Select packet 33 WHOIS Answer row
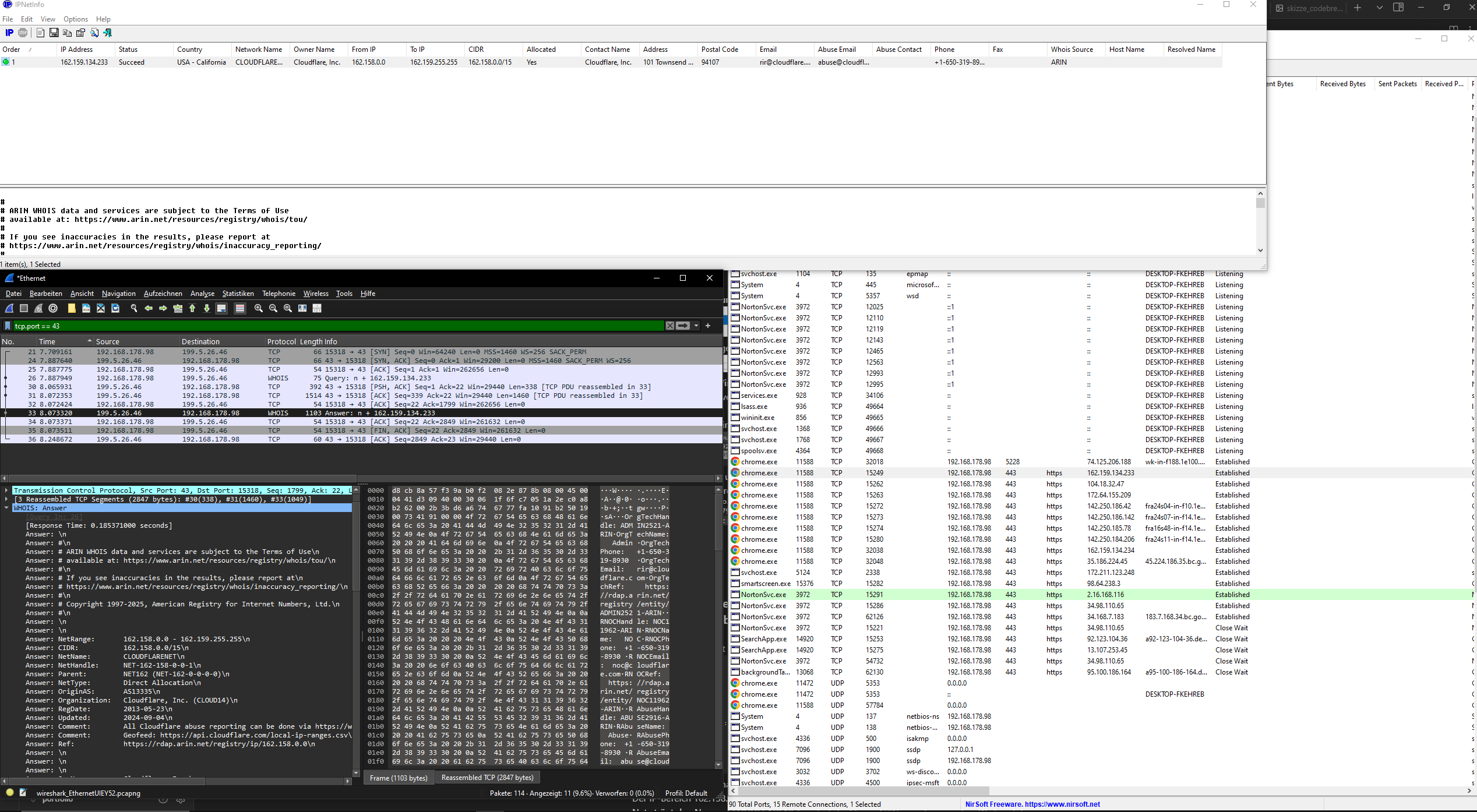 (x=361, y=413)
